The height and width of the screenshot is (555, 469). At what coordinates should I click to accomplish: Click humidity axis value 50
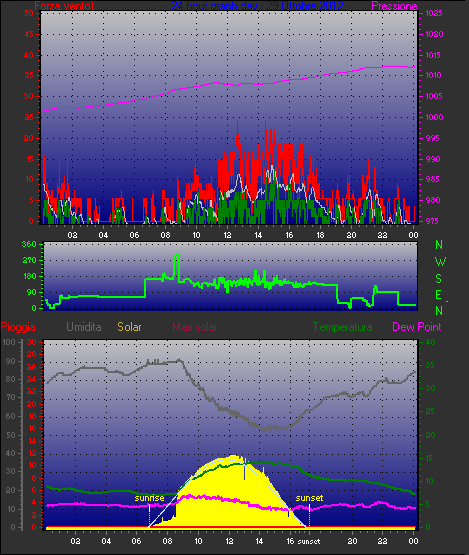pyautogui.click(x=11, y=435)
